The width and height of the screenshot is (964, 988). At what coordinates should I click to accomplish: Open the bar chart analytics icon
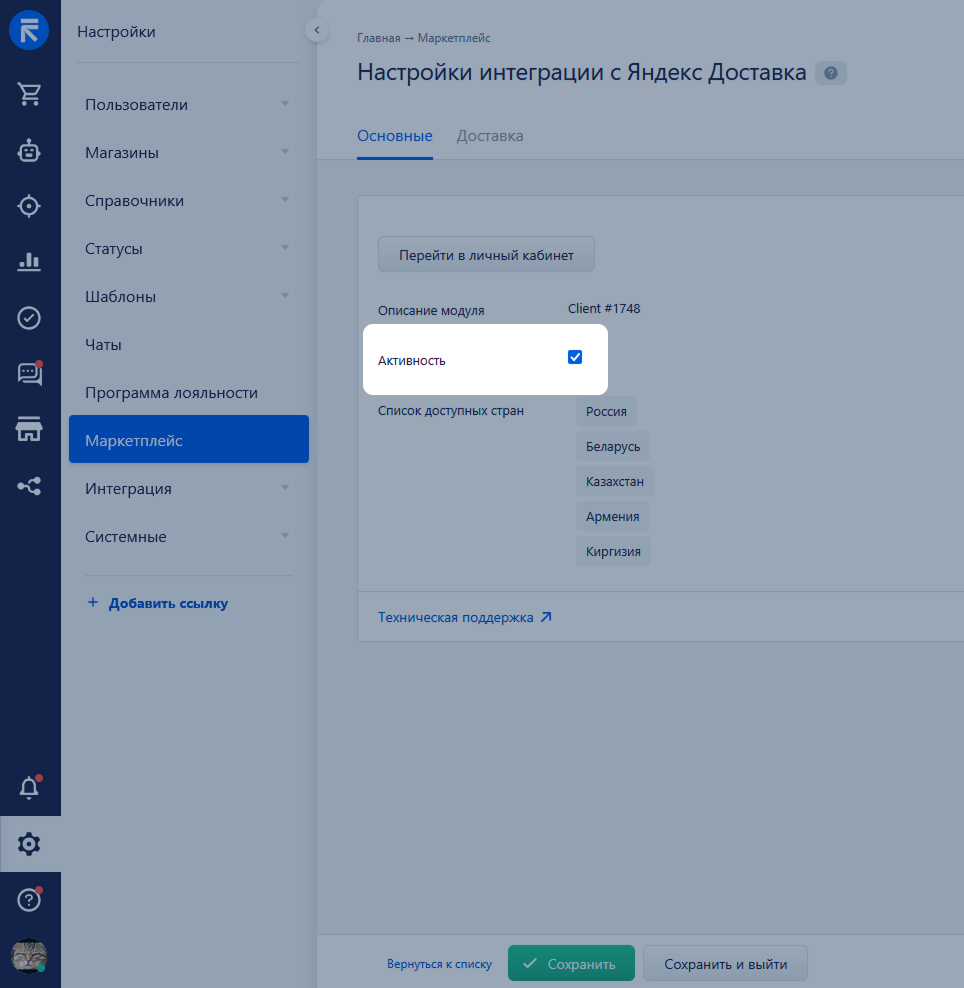point(29,262)
